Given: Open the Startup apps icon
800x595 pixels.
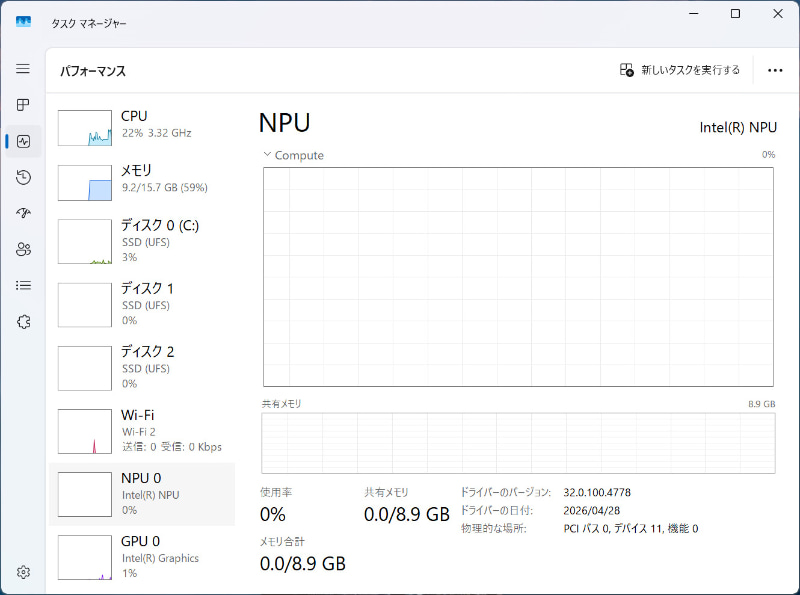Looking at the screenshot, I should (x=23, y=213).
